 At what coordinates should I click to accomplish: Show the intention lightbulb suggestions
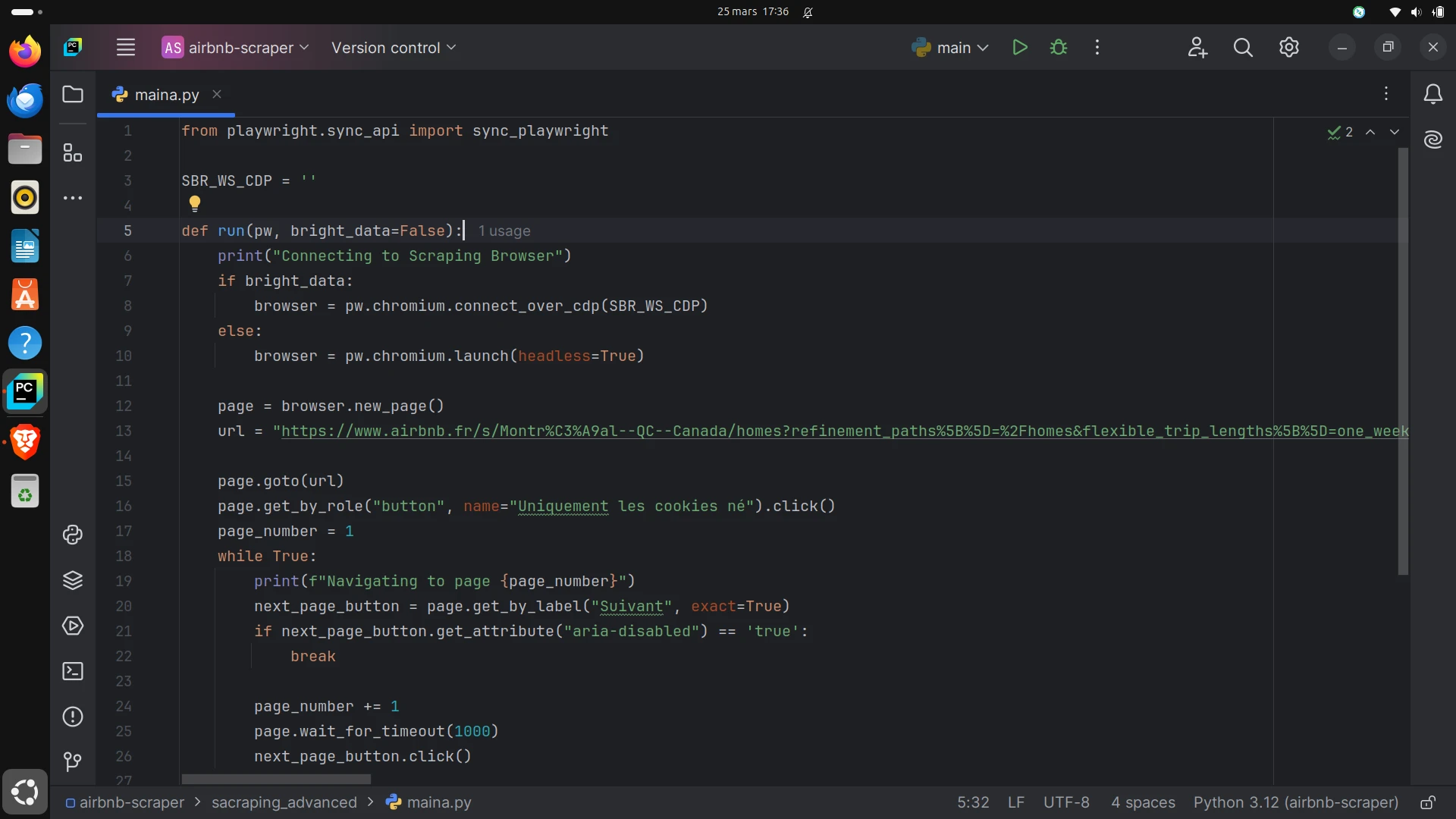(x=195, y=203)
